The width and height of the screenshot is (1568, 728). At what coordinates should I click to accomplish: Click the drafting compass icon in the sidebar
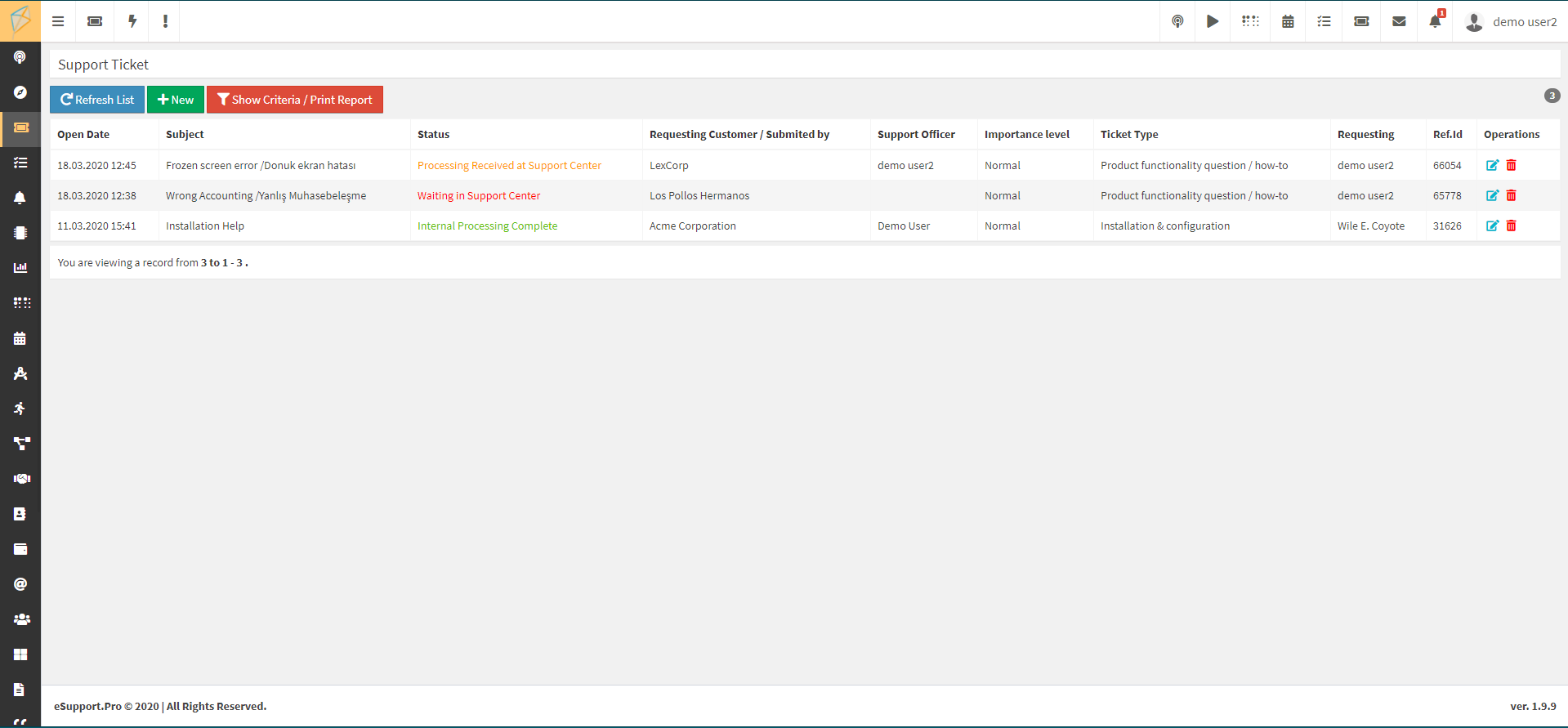(20, 373)
